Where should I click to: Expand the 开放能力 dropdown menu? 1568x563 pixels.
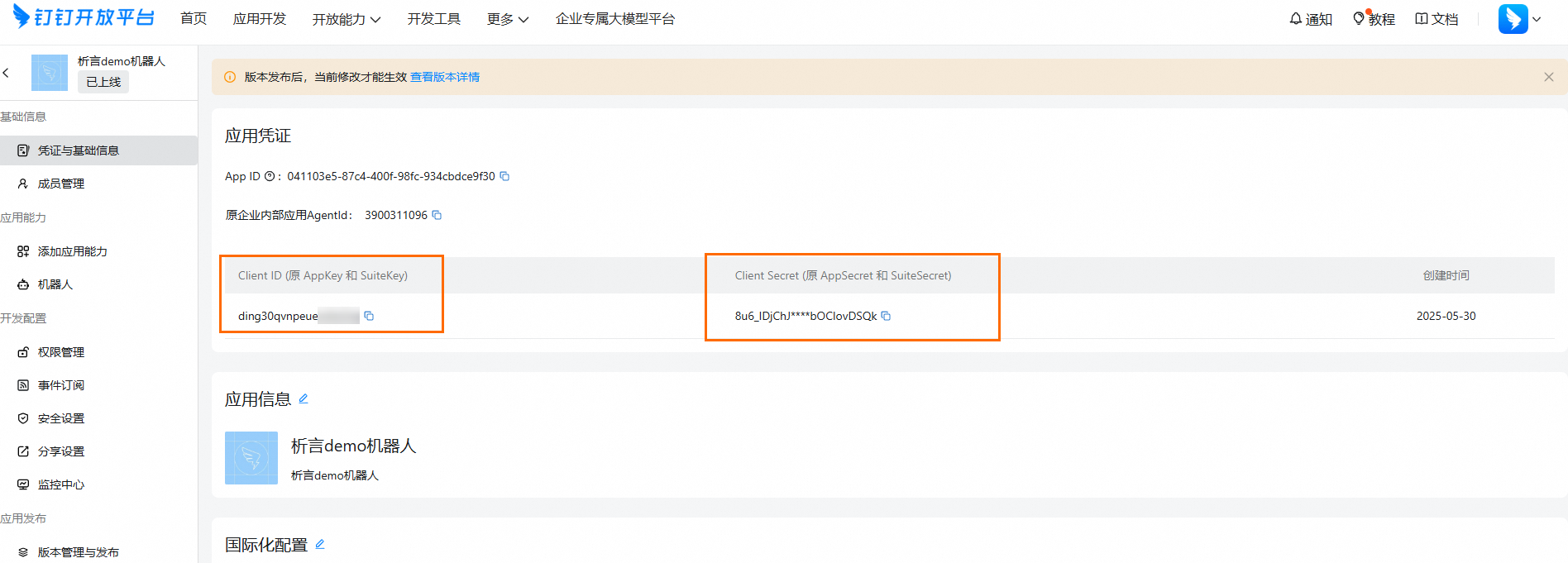[x=347, y=19]
